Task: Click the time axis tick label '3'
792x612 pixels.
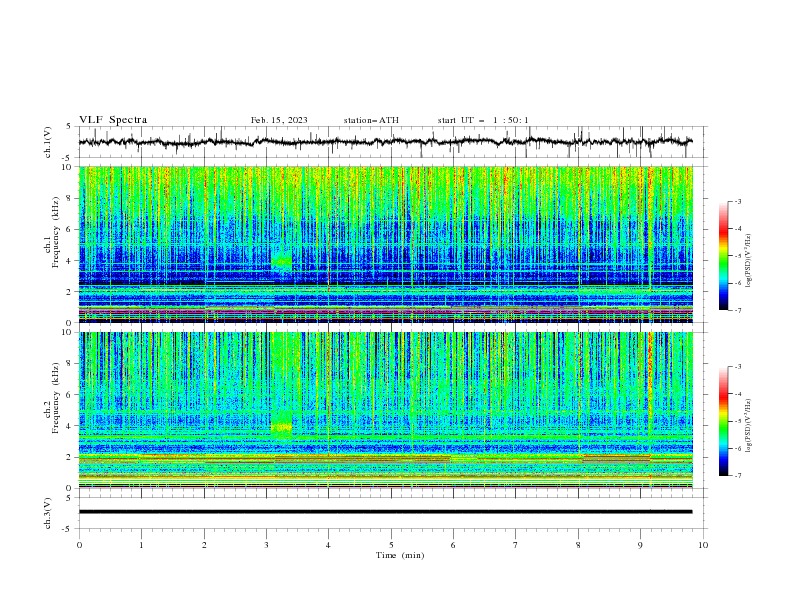Action: coord(266,545)
